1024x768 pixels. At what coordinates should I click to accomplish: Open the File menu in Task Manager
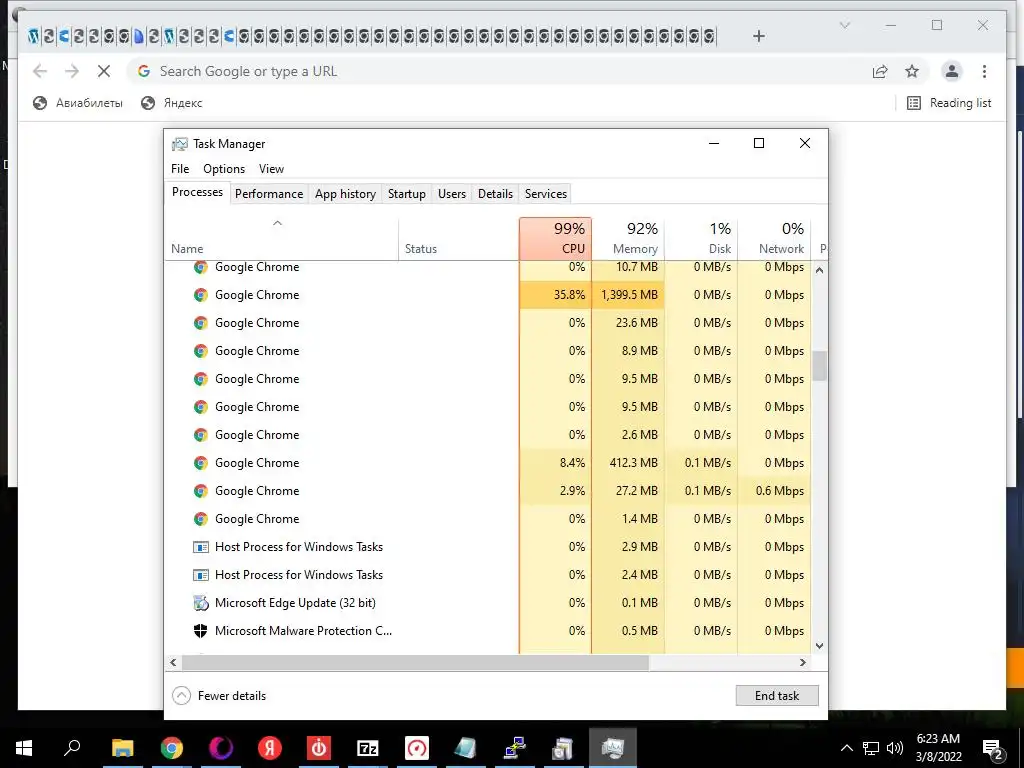[x=180, y=168]
